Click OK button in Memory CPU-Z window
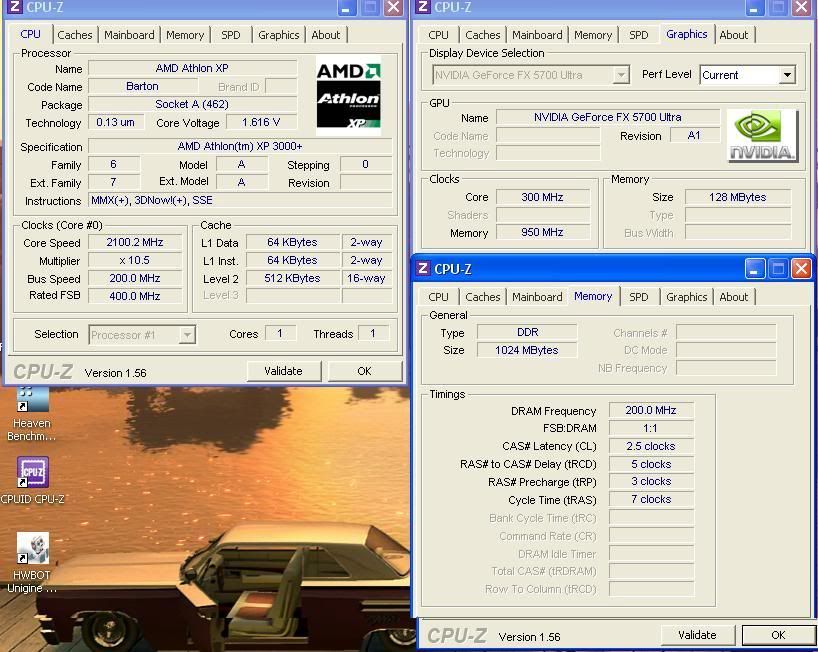 (778, 635)
